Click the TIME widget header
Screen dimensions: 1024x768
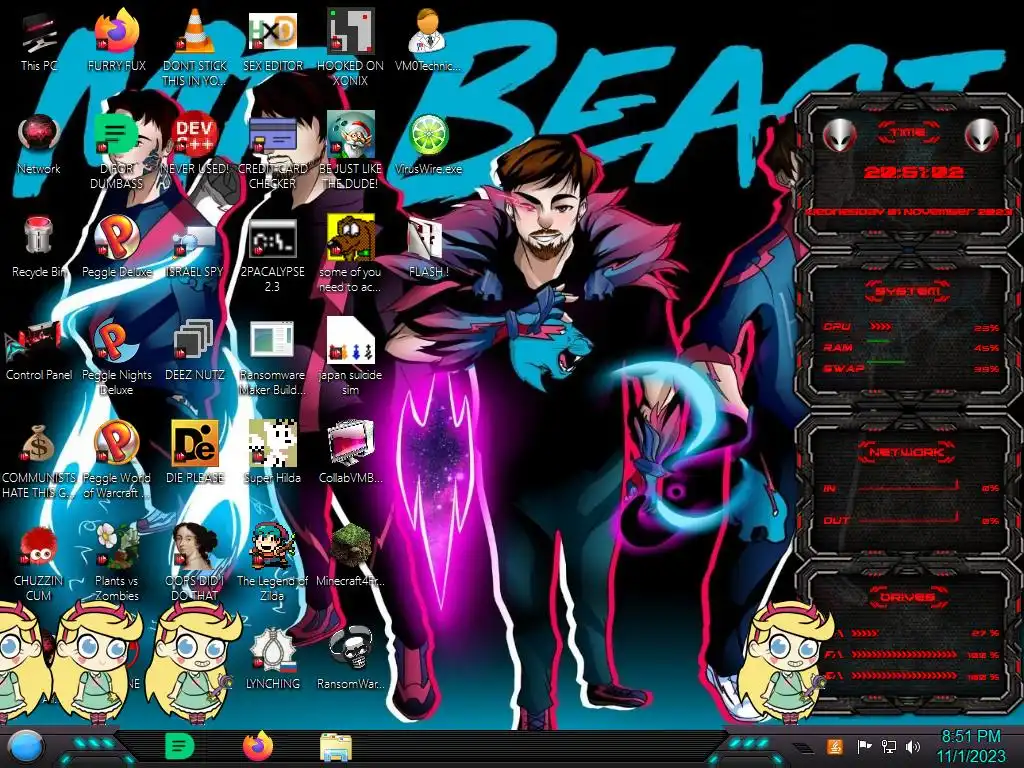908,133
